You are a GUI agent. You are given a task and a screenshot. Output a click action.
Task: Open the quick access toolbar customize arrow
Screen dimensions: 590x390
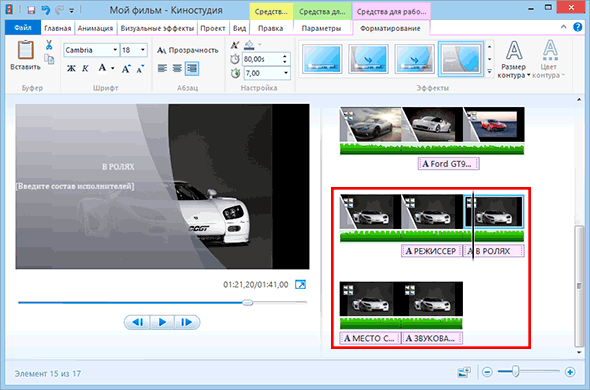tap(71, 11)
